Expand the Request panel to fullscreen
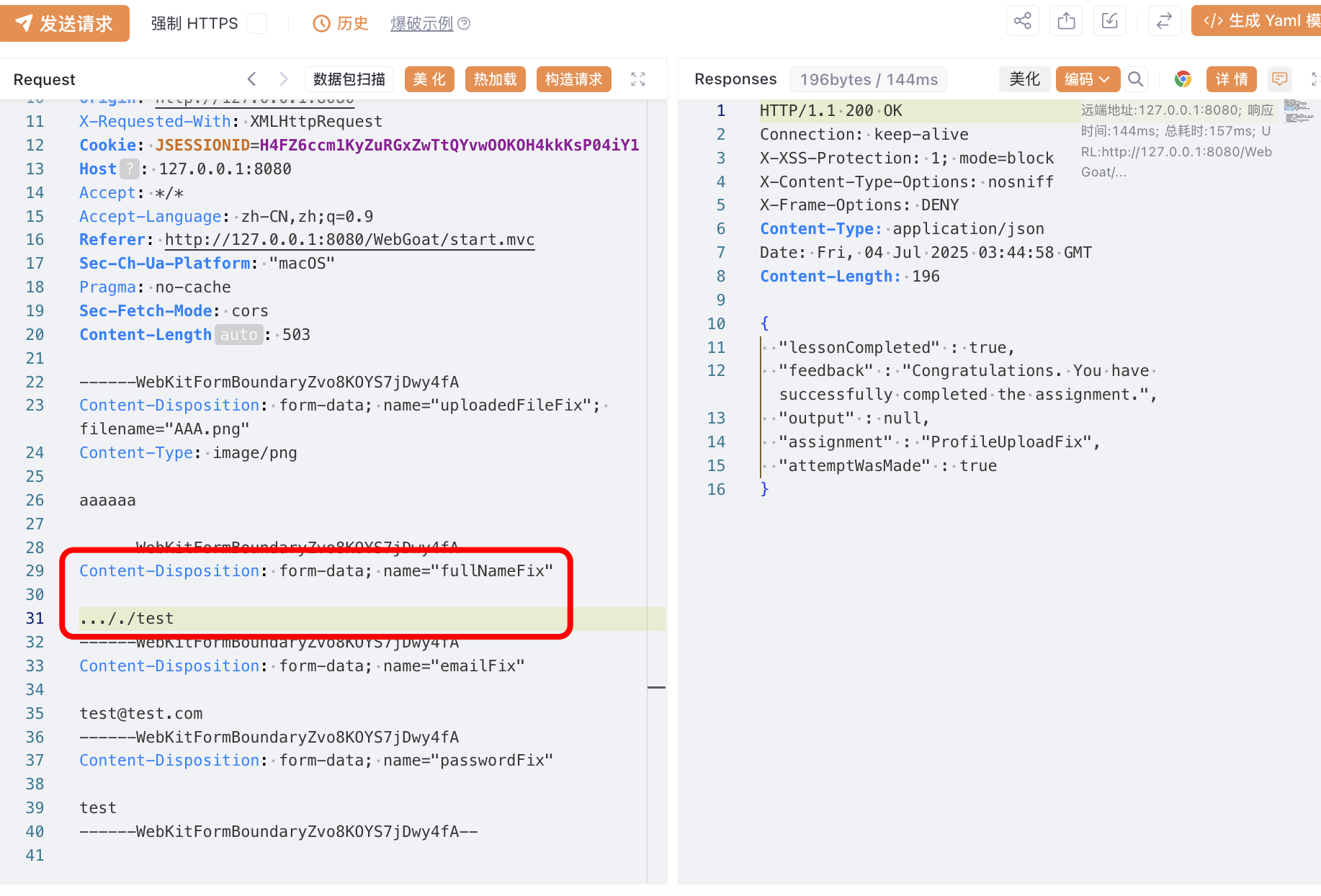 click(638, 79)
